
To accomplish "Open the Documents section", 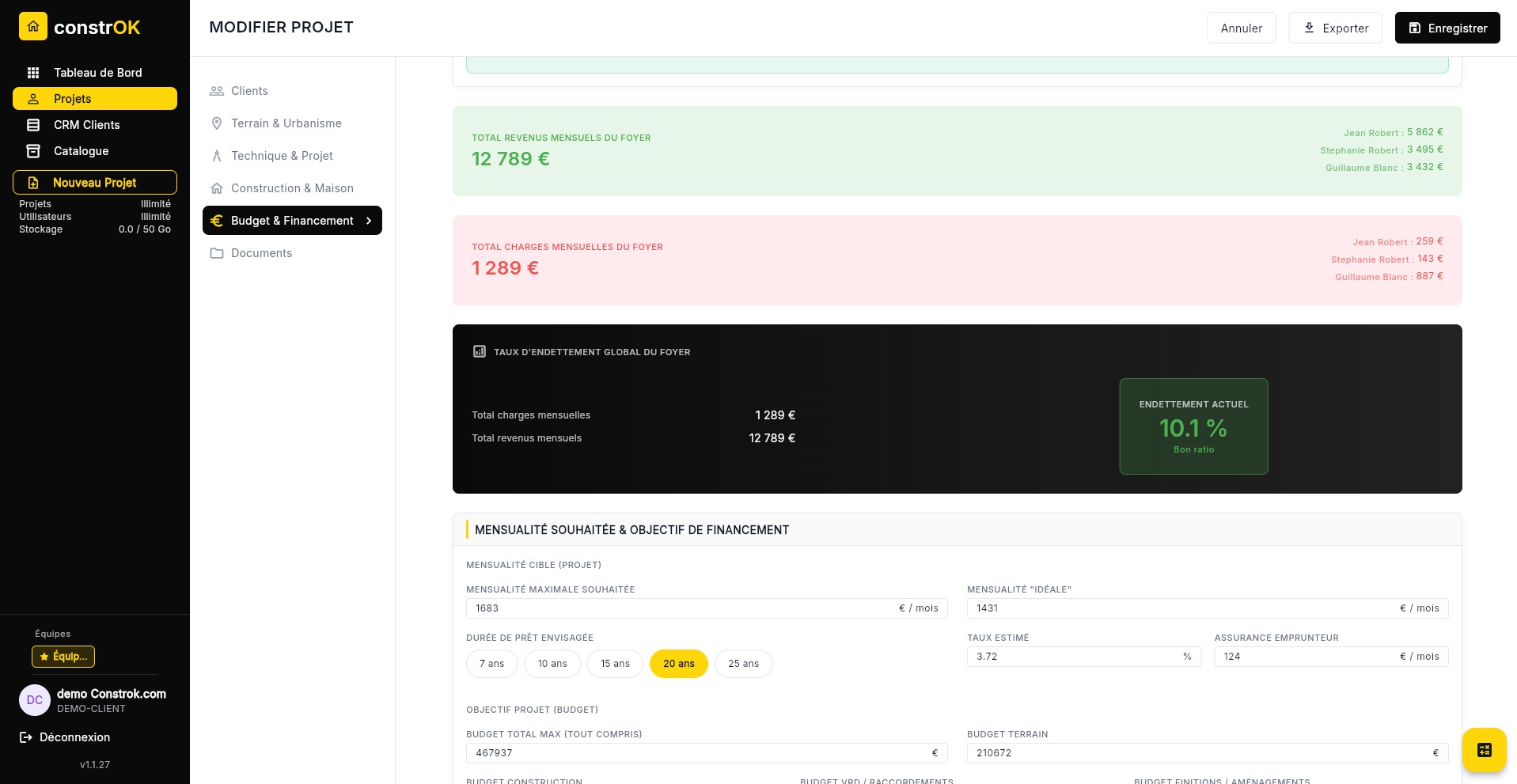I will click(261, 252).
